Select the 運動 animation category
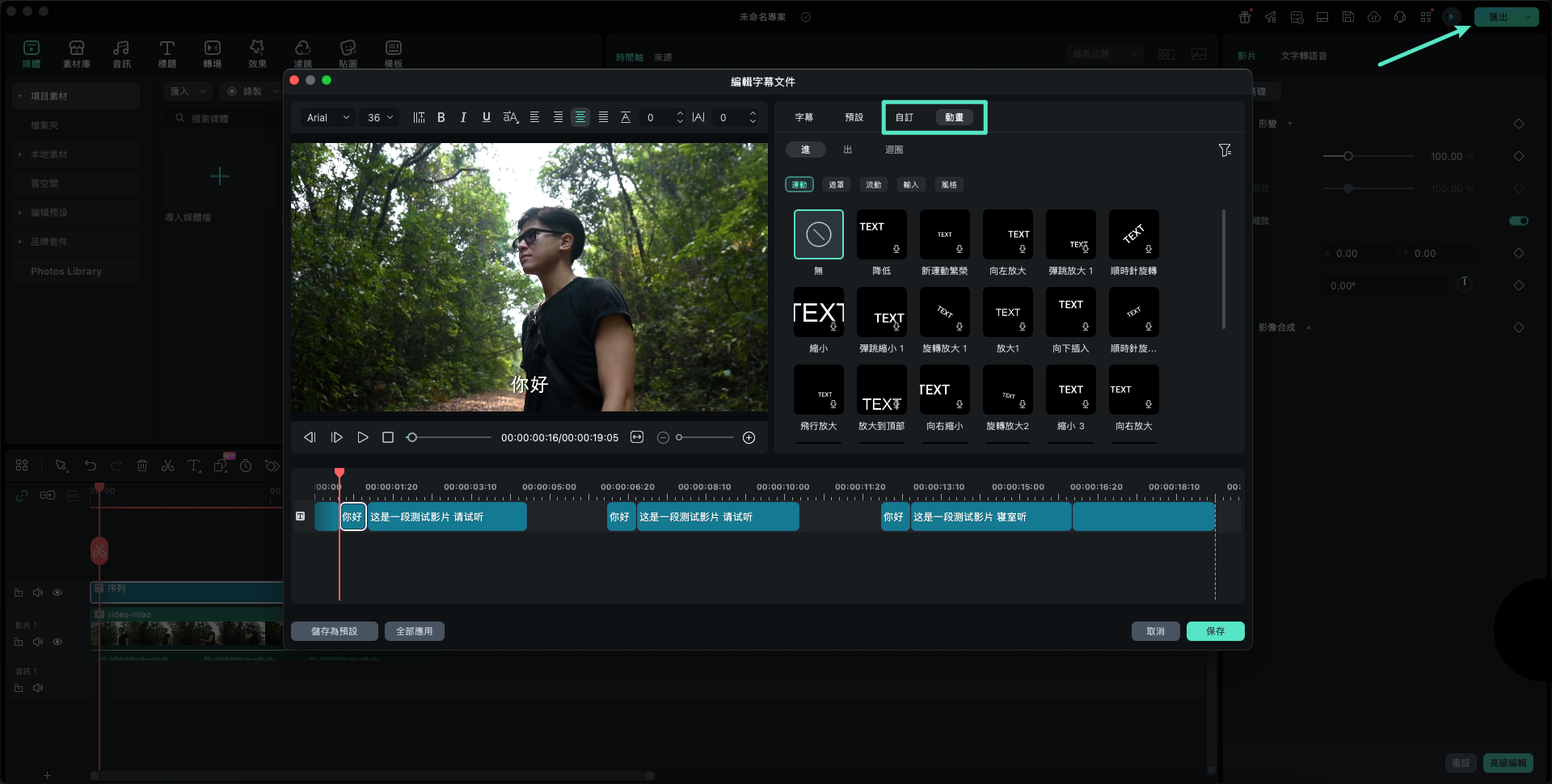The width and height of the screenshot is (1552, 784). (799, 185)
